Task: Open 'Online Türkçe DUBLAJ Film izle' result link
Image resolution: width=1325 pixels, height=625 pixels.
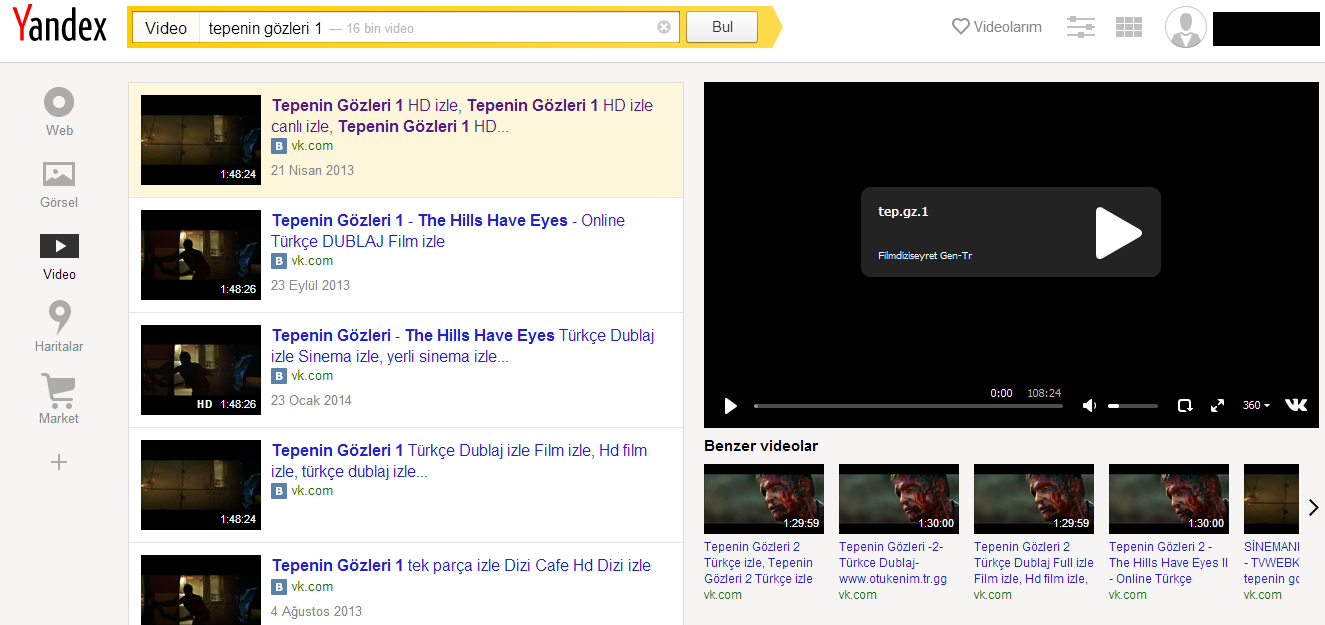Action: click(447, 231)
